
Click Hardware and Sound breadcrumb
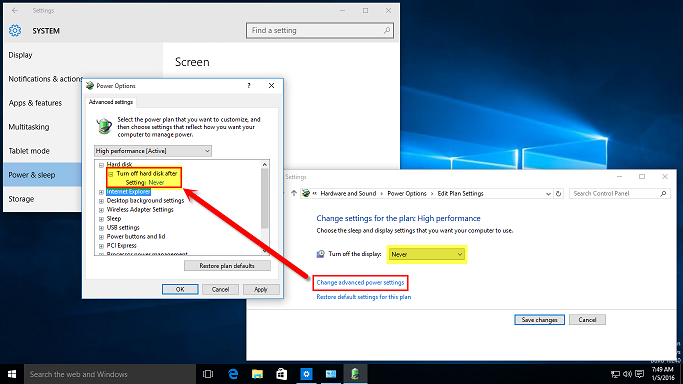point(348,194)
